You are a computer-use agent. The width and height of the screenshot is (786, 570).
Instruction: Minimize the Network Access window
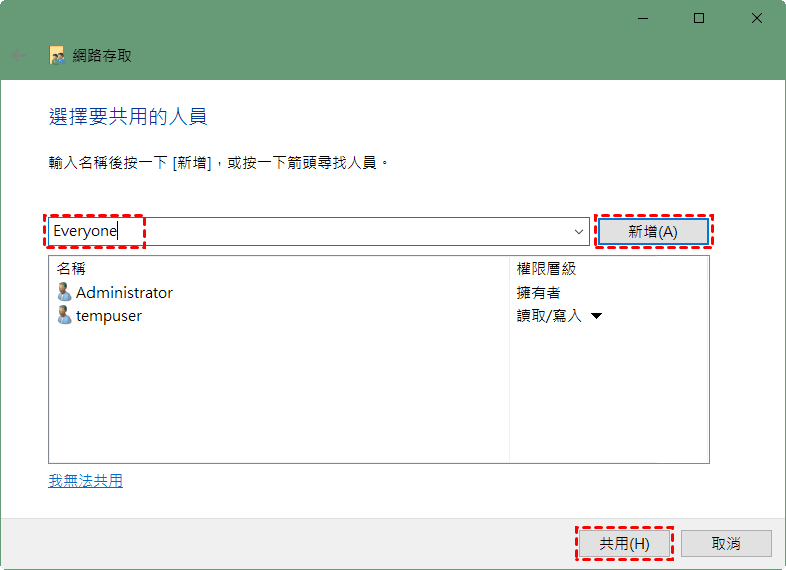point(643,19)
